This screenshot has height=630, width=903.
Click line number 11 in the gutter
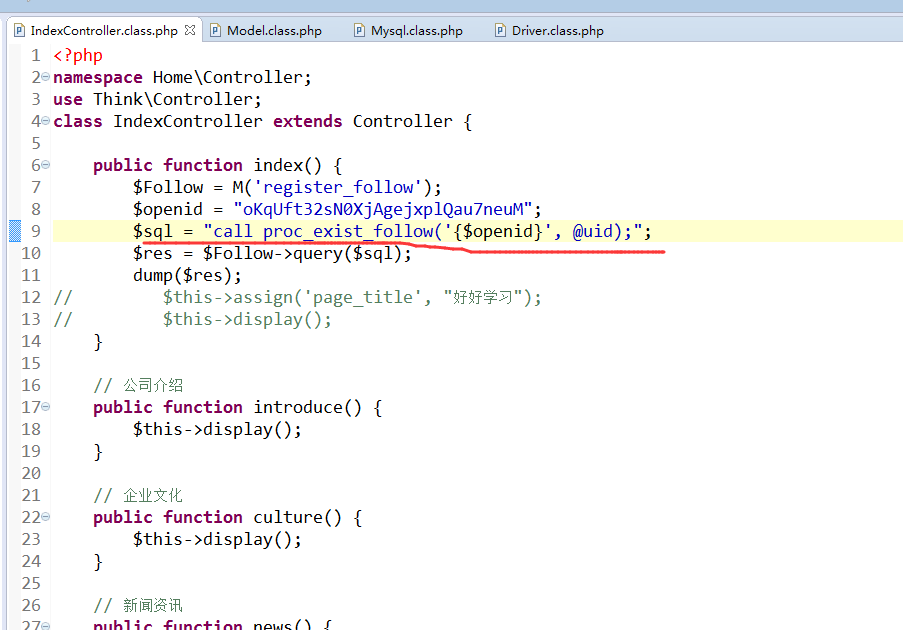click(x=31, y=276)
